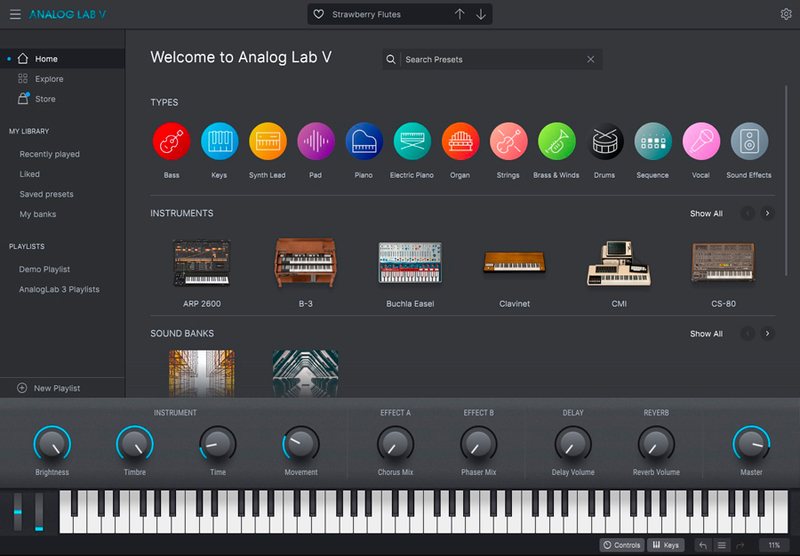
Task: Open the teal tunnel sound bank thumbnail
Action: (305, 373)
